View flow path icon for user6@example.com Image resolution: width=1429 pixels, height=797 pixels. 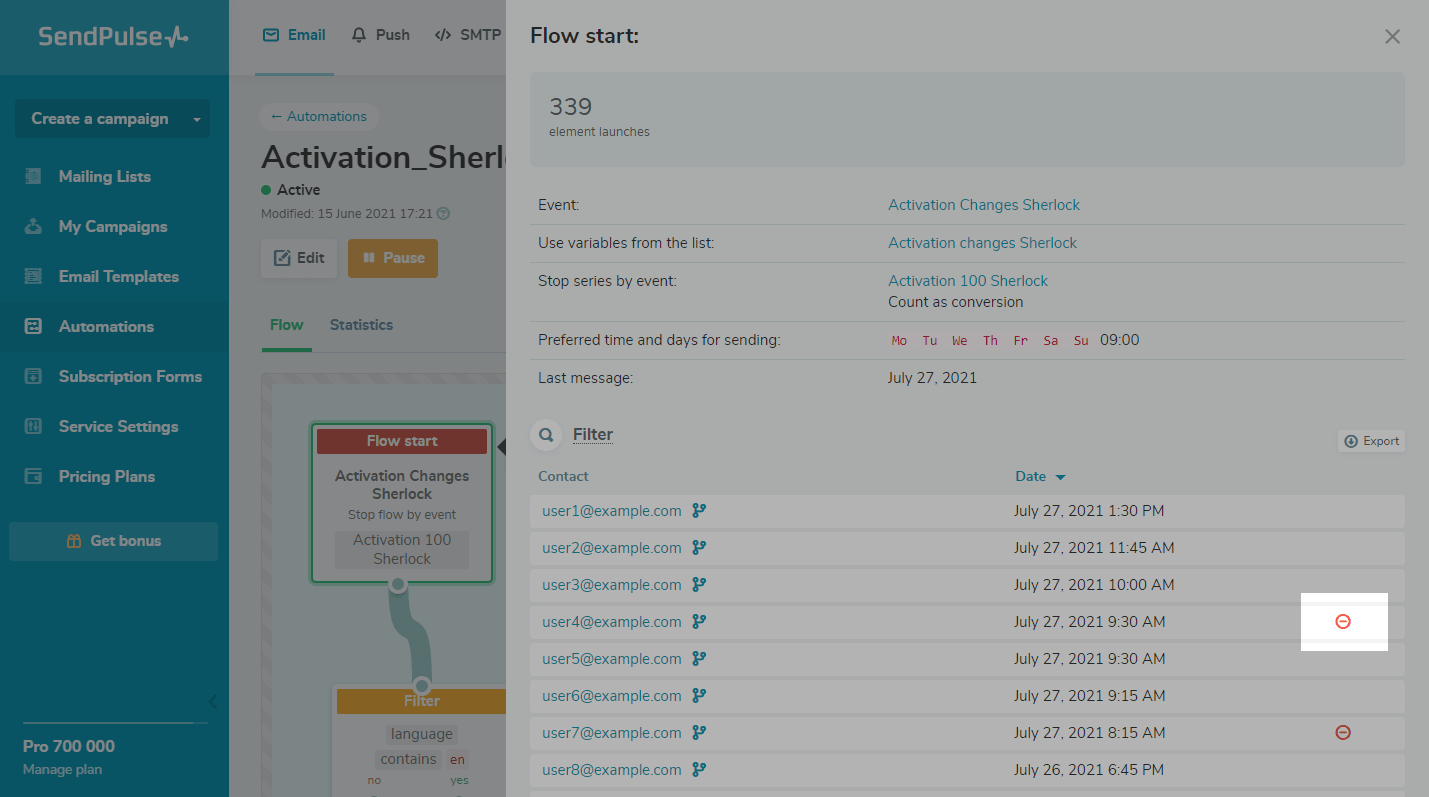point(699,695)
